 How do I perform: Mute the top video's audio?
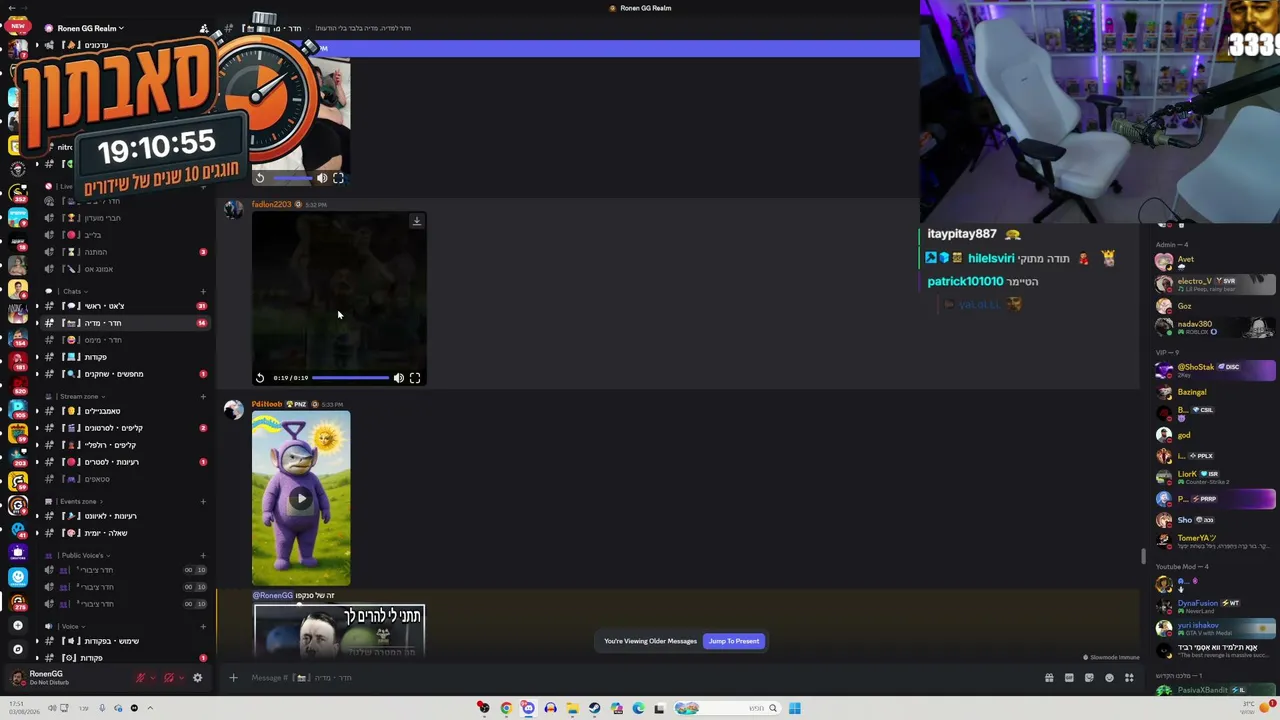pos(322,178)
